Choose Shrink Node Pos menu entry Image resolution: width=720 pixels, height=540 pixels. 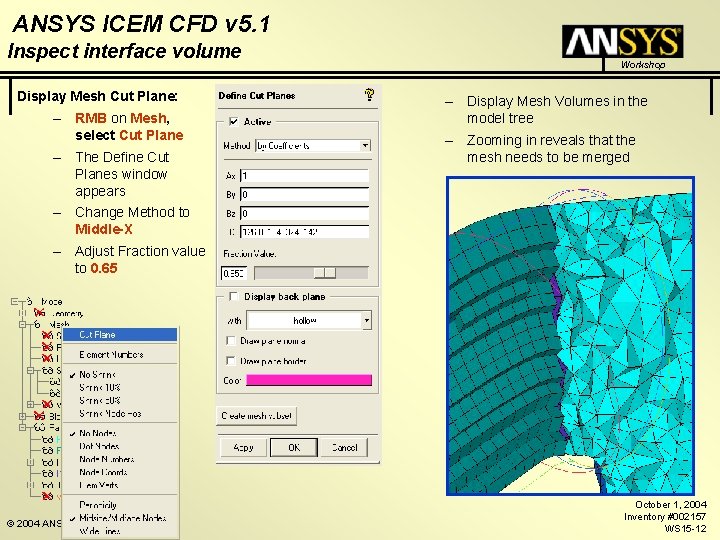pyautogui.click(x=120, y=414)
